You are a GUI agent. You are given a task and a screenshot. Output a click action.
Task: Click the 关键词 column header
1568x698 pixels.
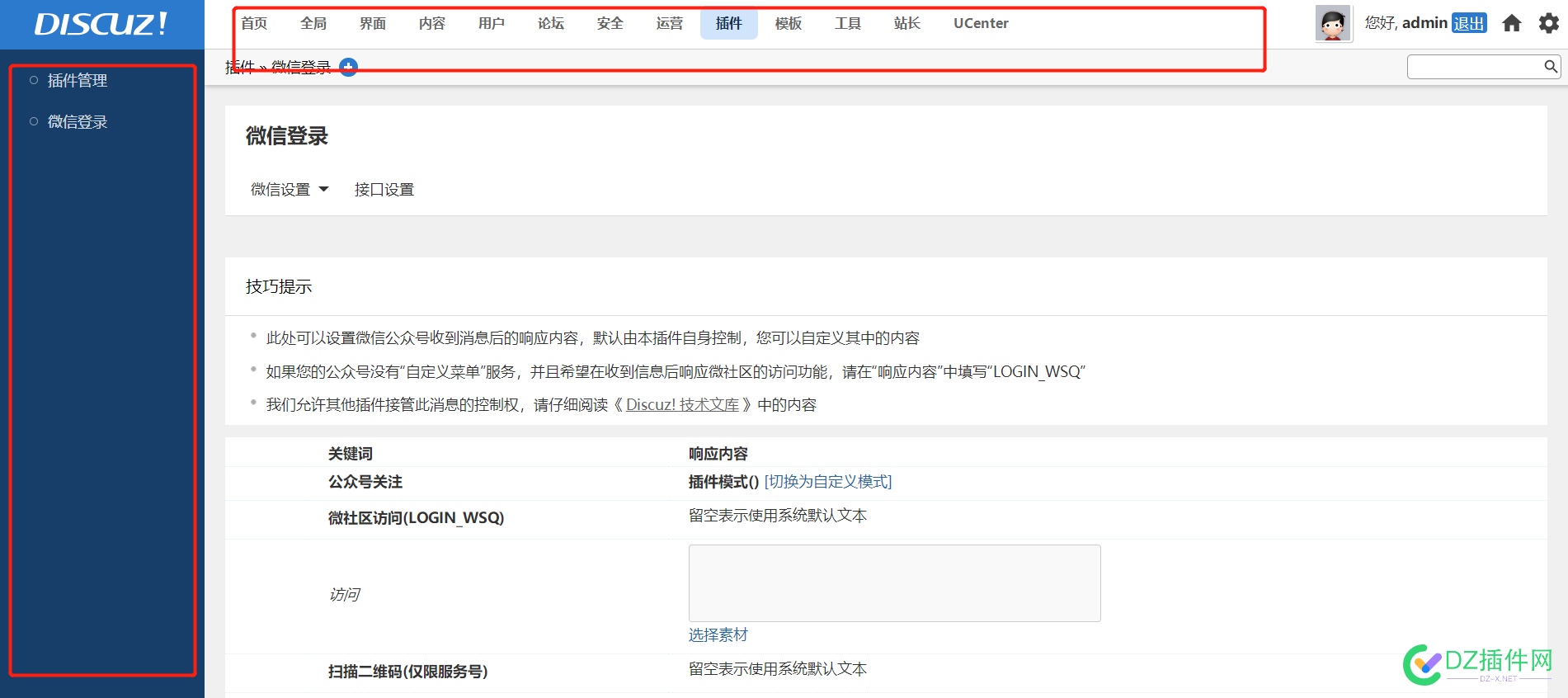point(351,454)
